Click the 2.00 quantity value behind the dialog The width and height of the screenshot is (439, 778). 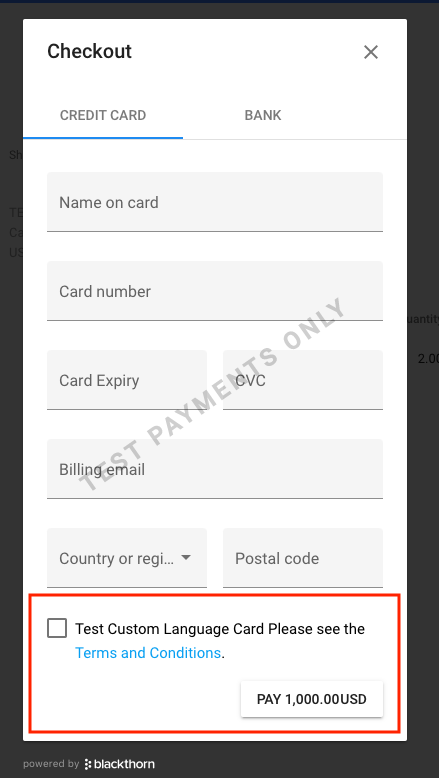(428, 358)
